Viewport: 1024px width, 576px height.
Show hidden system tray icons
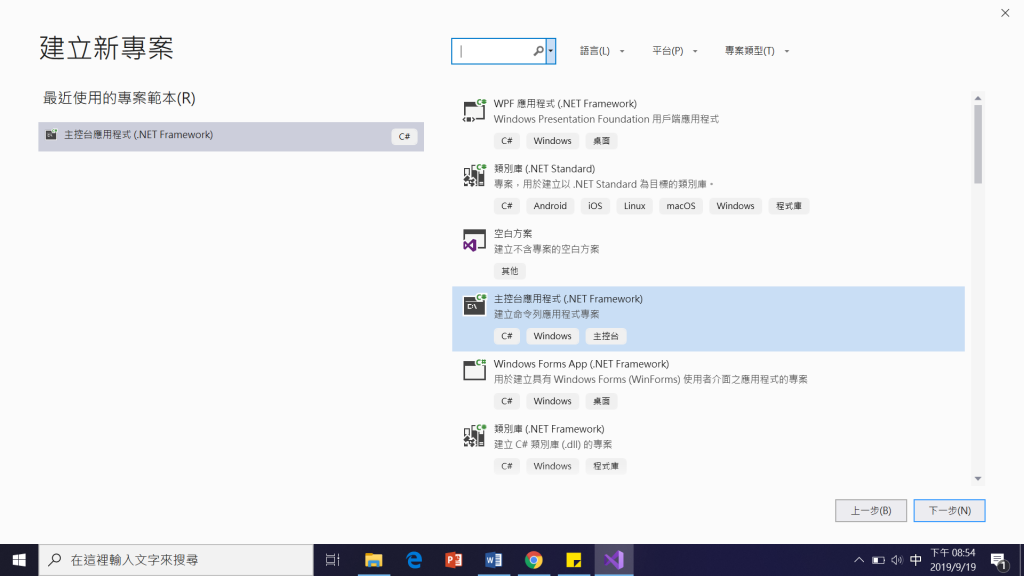coord(859,560)
